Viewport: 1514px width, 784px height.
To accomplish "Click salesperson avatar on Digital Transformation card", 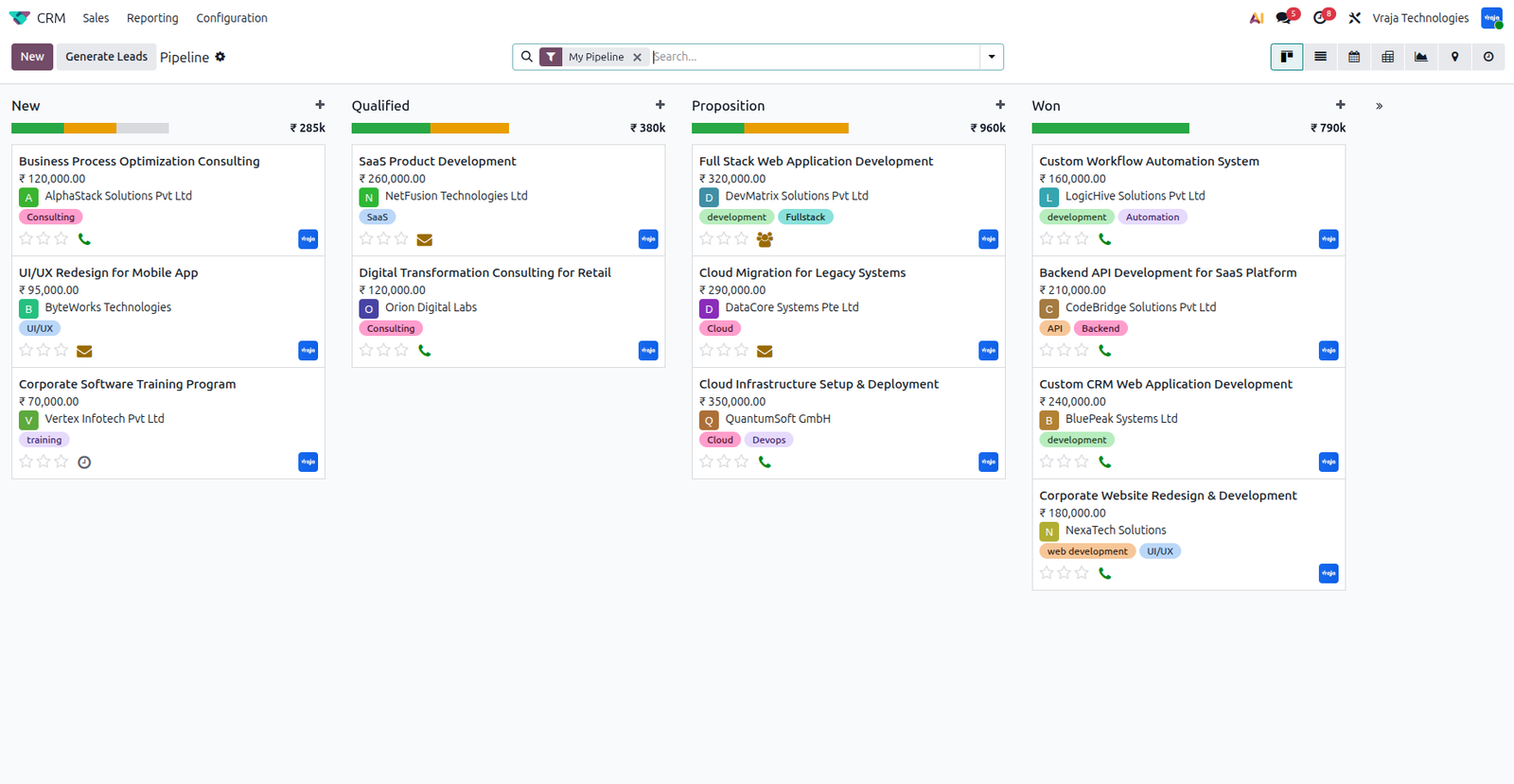I will pyautogui.click(x=648, y=351).
